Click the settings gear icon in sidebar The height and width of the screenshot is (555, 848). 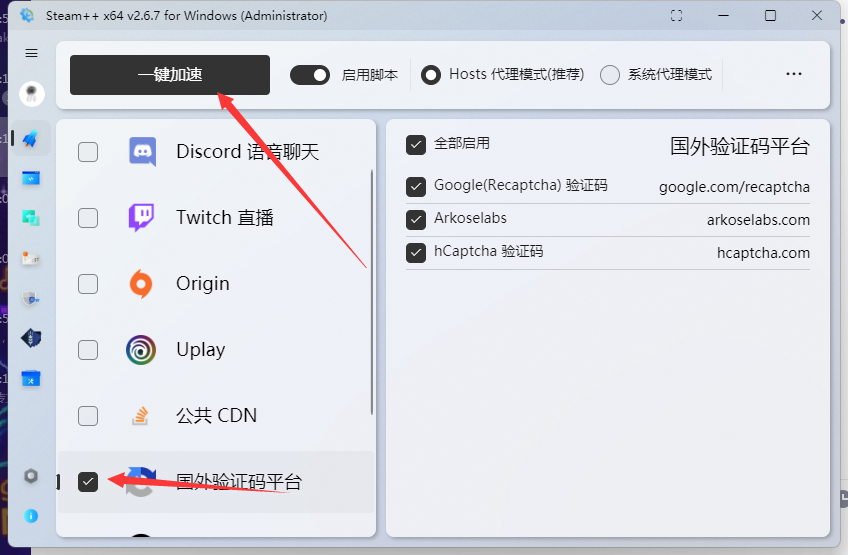pyautogui.click(x=31, y=476)
